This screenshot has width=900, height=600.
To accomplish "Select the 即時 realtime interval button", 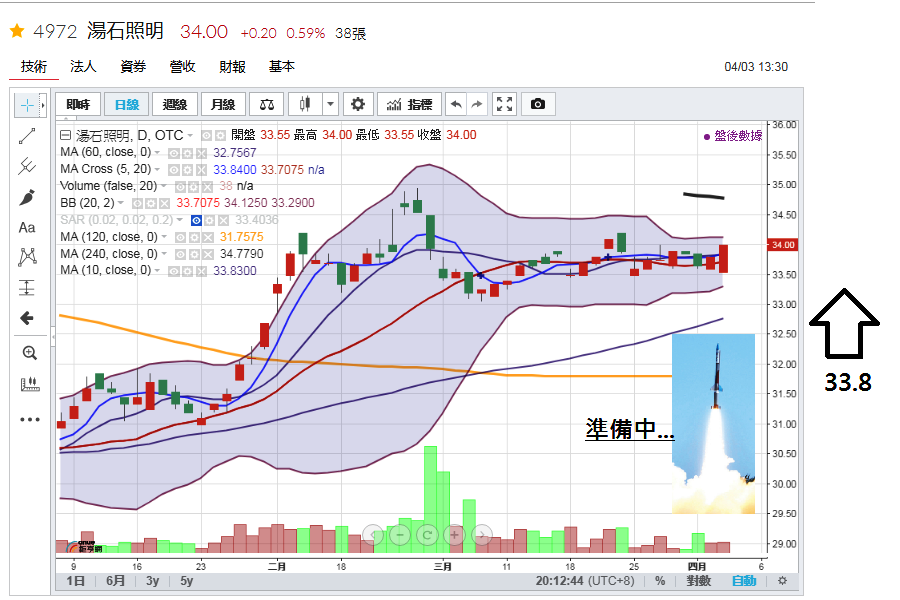I will point(78,104).
